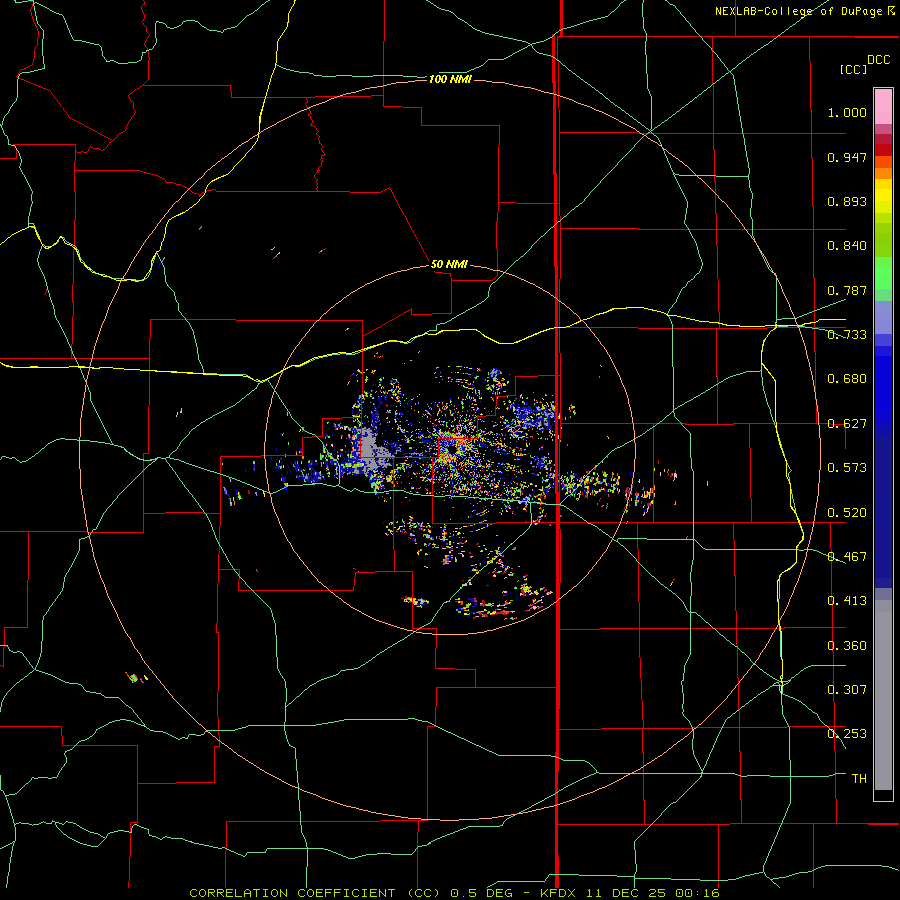Click the 0.893 scale value

point(847,201)
